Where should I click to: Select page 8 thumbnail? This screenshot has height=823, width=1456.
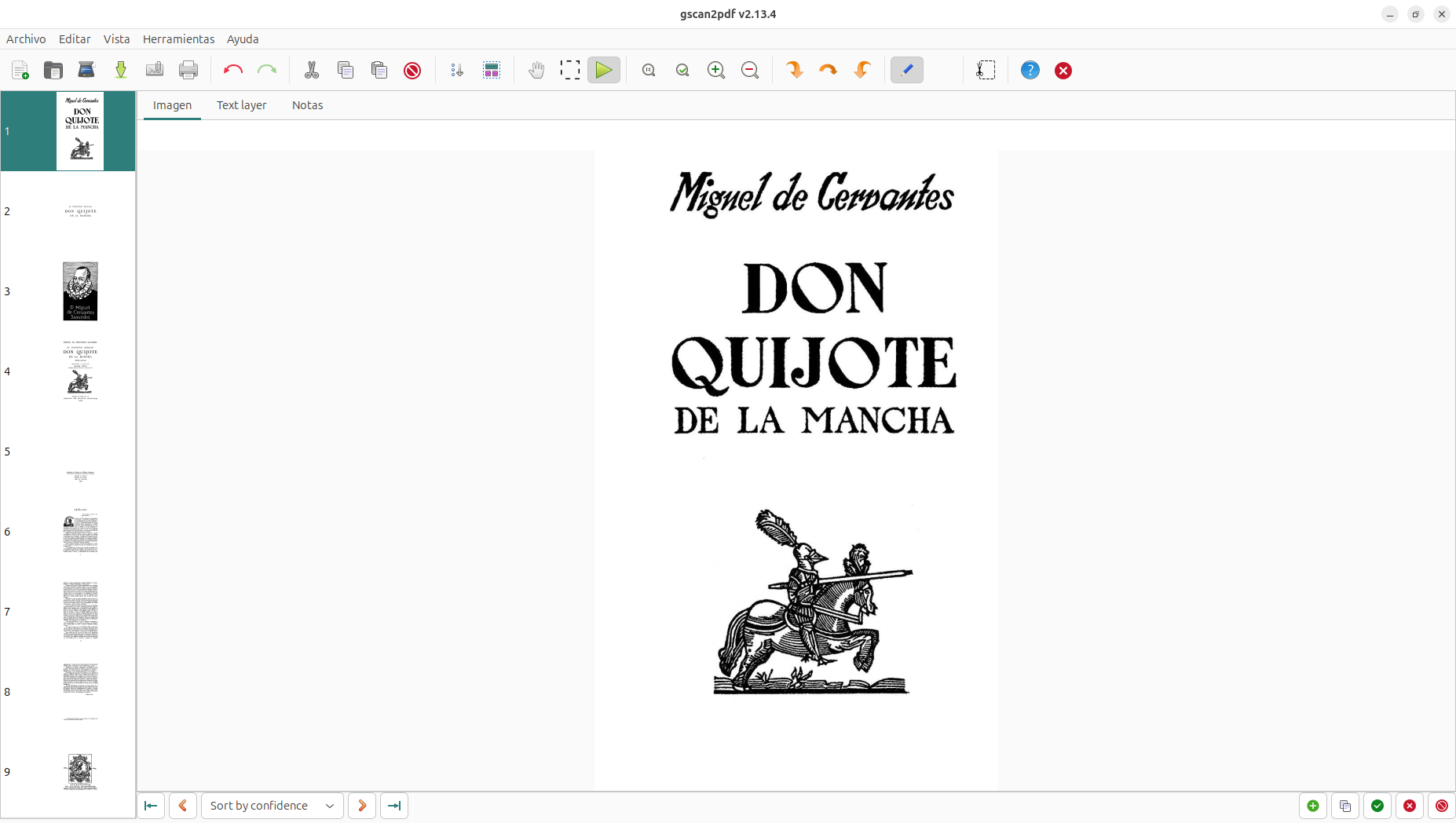tap(80, 692)
